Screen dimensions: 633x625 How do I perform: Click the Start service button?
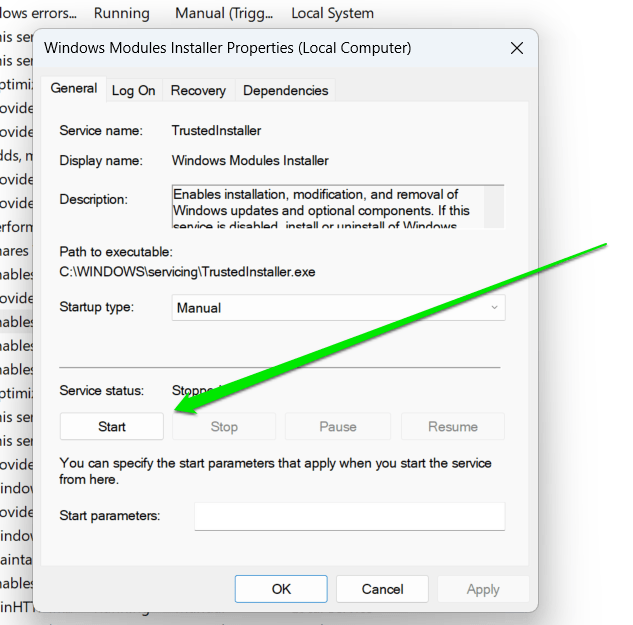tap(112, 426)
